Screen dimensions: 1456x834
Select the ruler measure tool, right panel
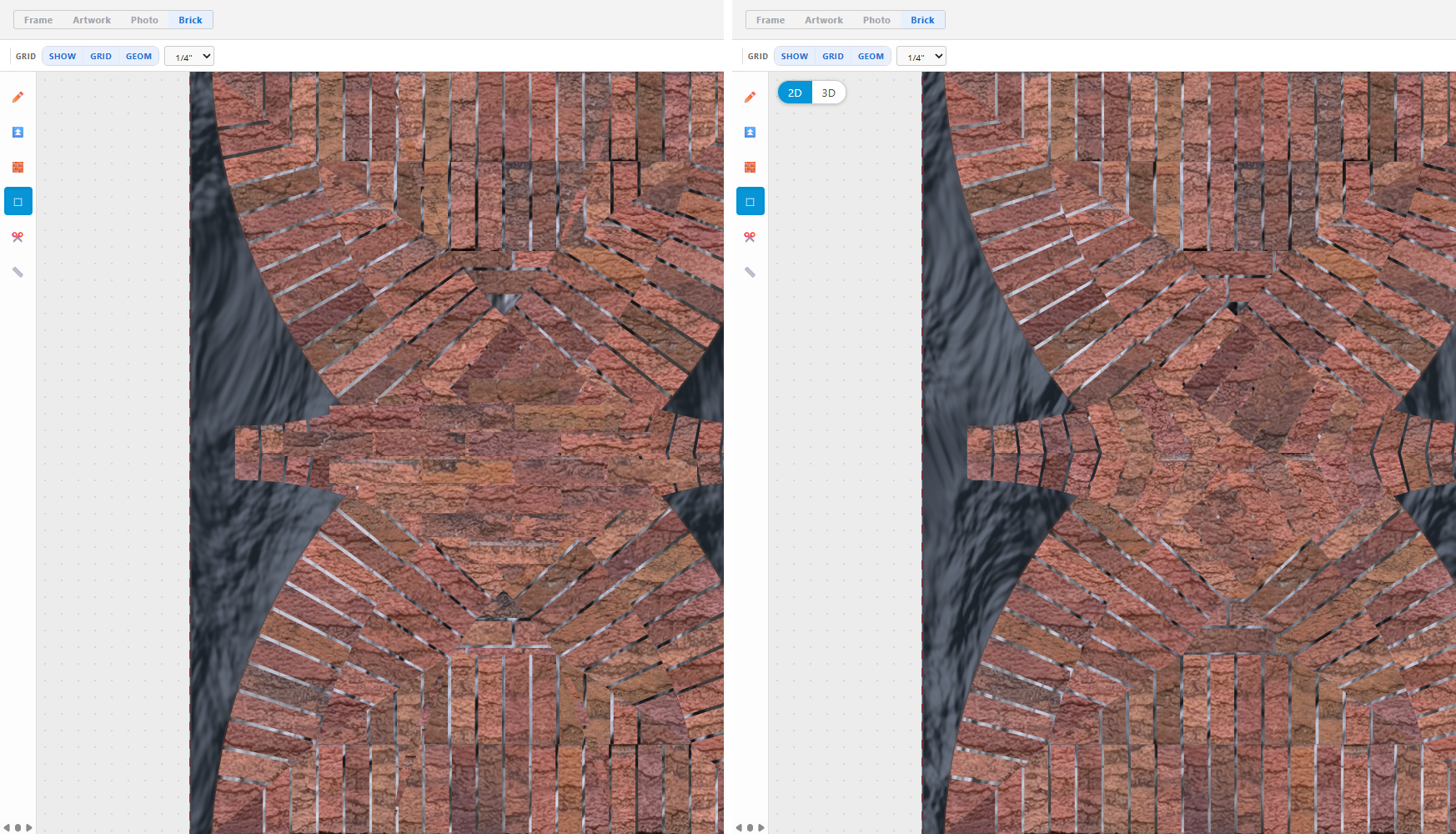pyautogui.click(x=750, y=272)
